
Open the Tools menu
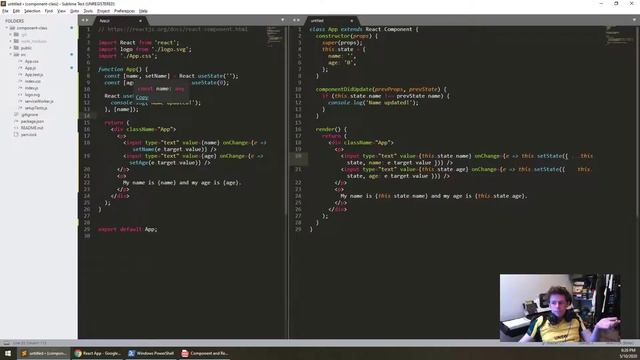[x=88, y=11]
